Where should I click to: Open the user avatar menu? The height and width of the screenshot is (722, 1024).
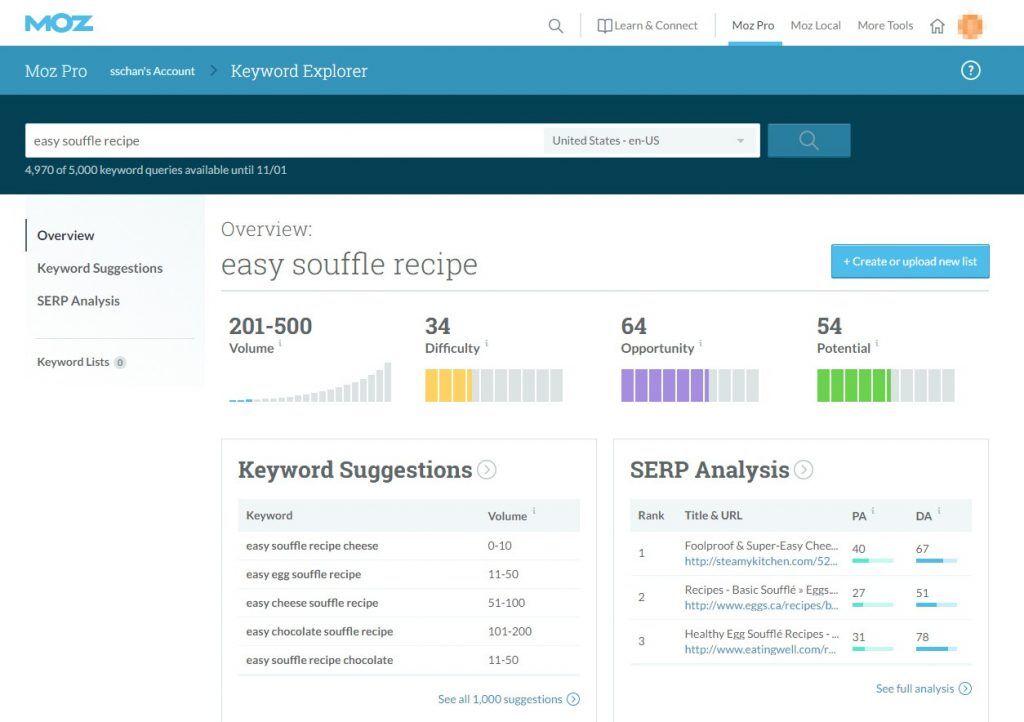(970, 26)
